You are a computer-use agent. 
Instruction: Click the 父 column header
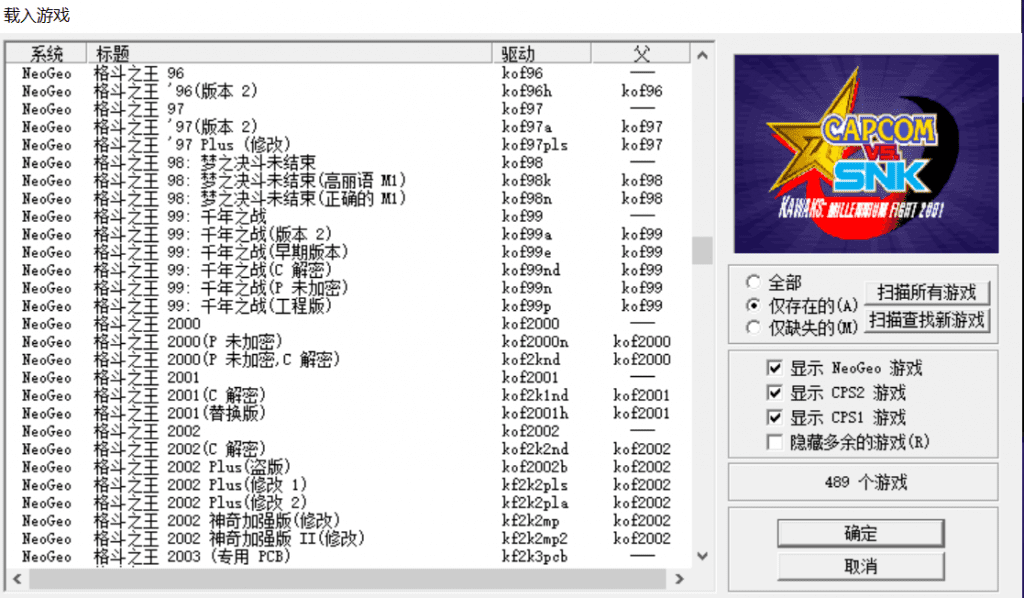pyautogui.click(x=640, y=52)
